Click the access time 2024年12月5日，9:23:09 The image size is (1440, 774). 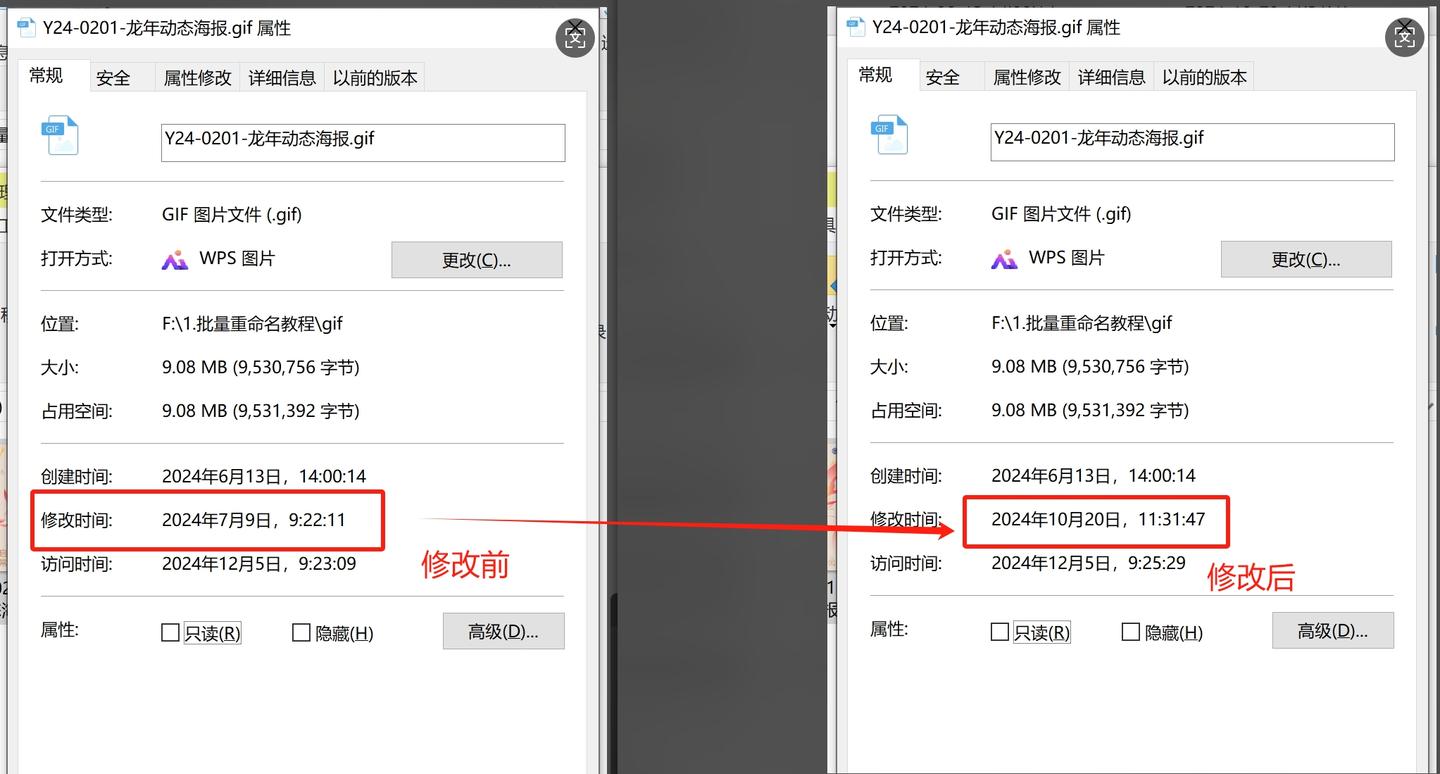259,564
